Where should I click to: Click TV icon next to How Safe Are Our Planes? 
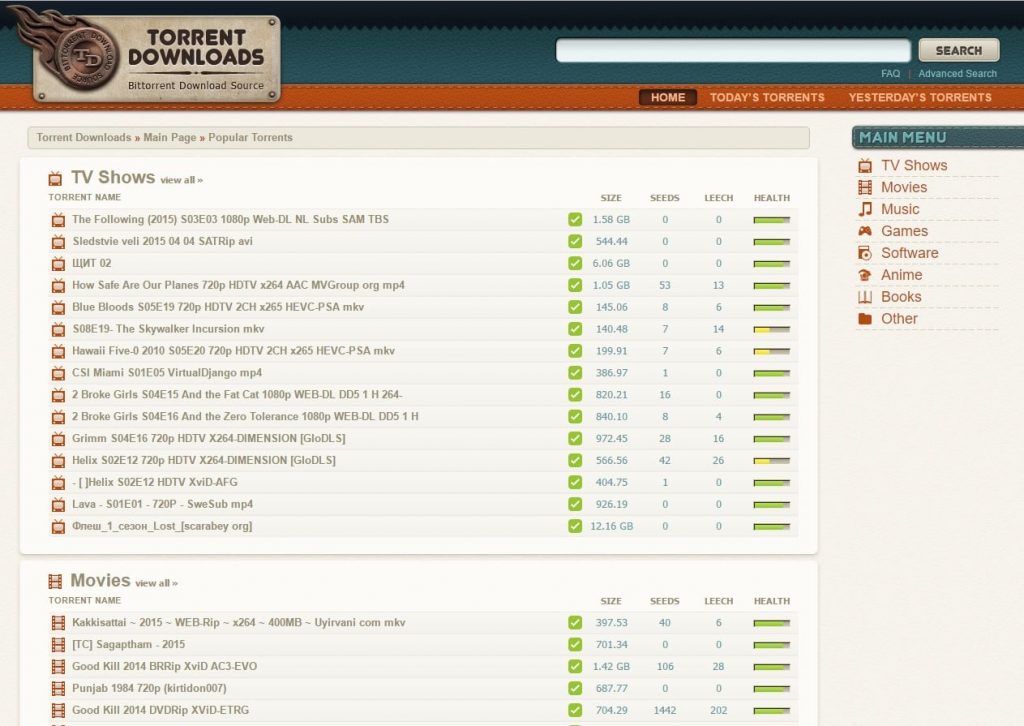[x=58, y=286]
